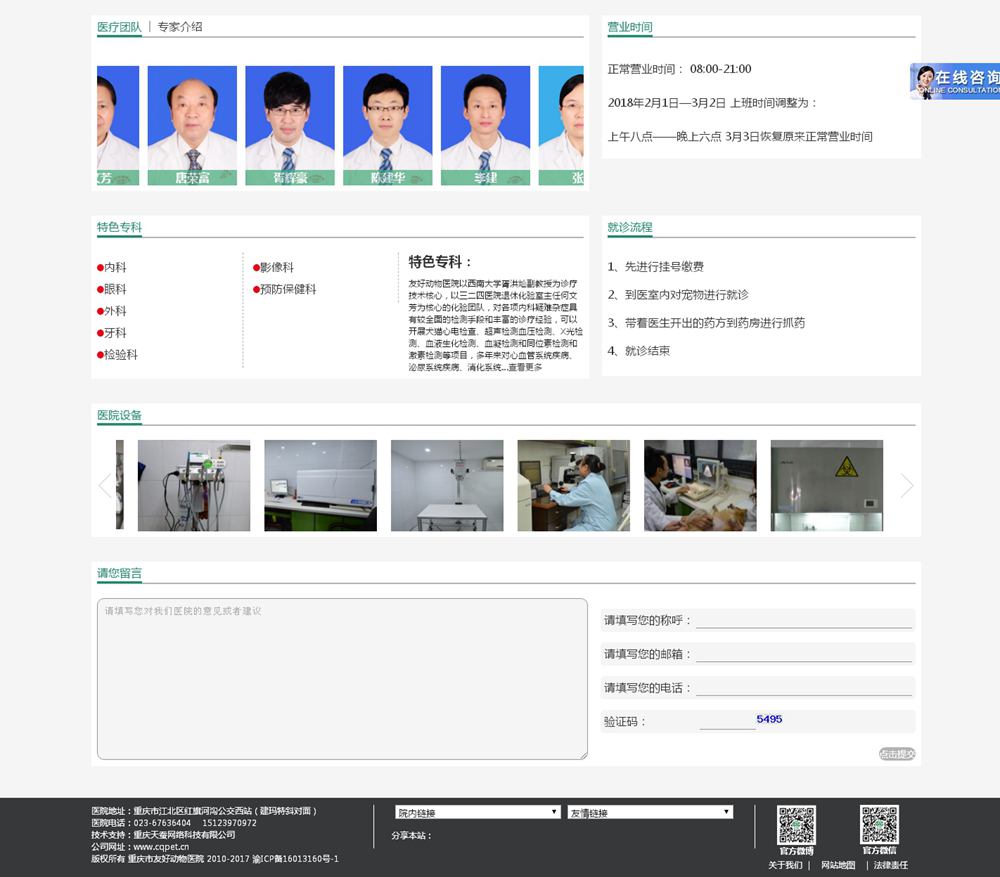Switch to the 专家介绍 tab

[179, 27]
